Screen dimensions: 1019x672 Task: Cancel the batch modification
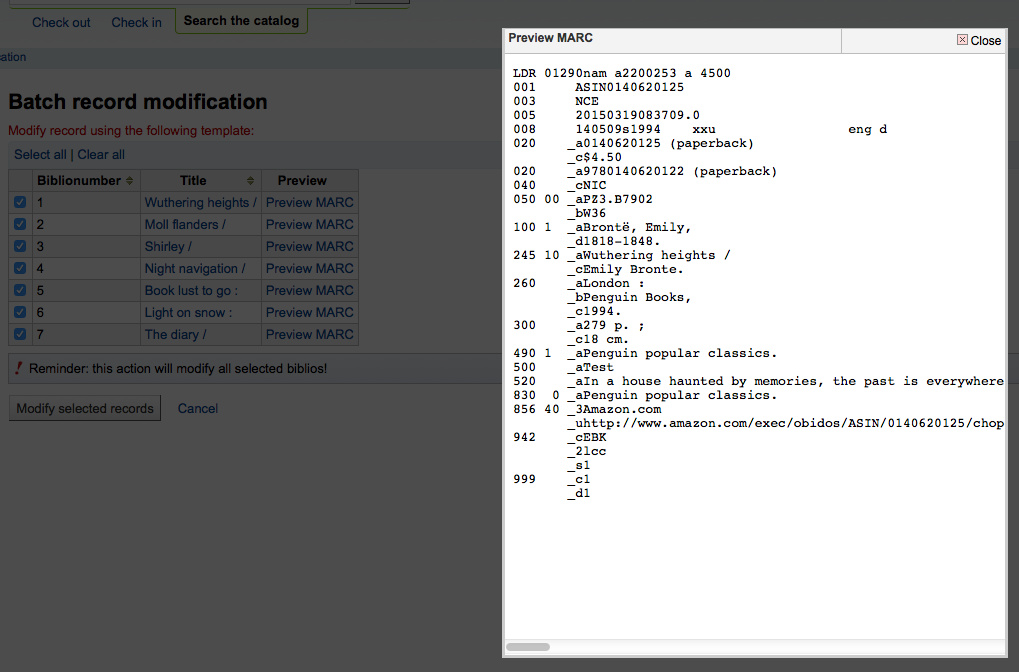[198, 408]
